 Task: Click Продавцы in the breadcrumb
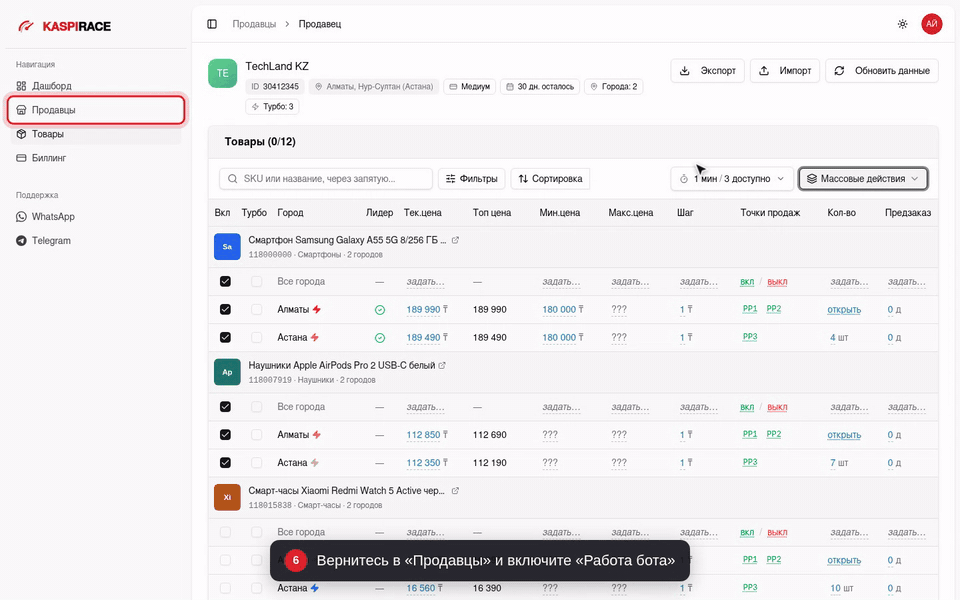tap(254, 24)
